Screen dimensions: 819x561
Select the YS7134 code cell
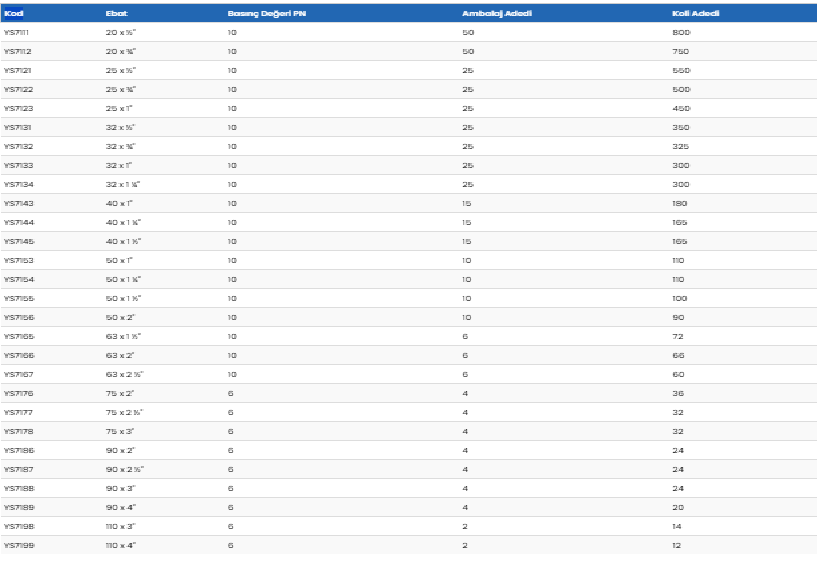pos(18,184)
